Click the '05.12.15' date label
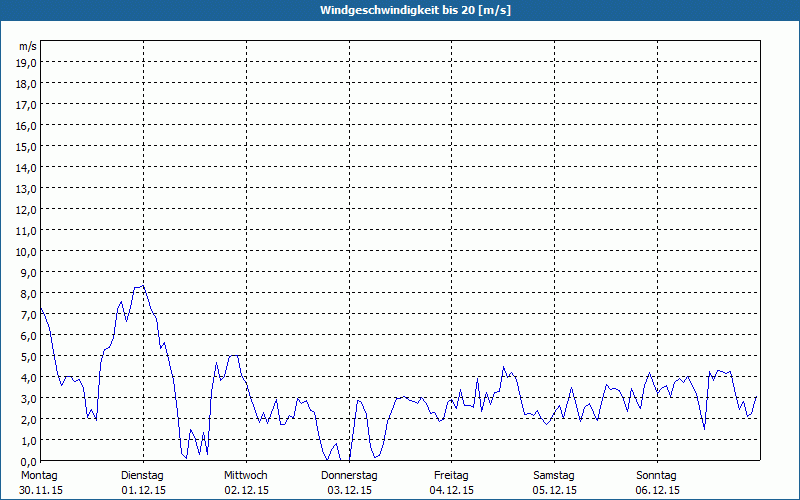The height and width of the screenshot is (500, 800). tap(555, 490)
